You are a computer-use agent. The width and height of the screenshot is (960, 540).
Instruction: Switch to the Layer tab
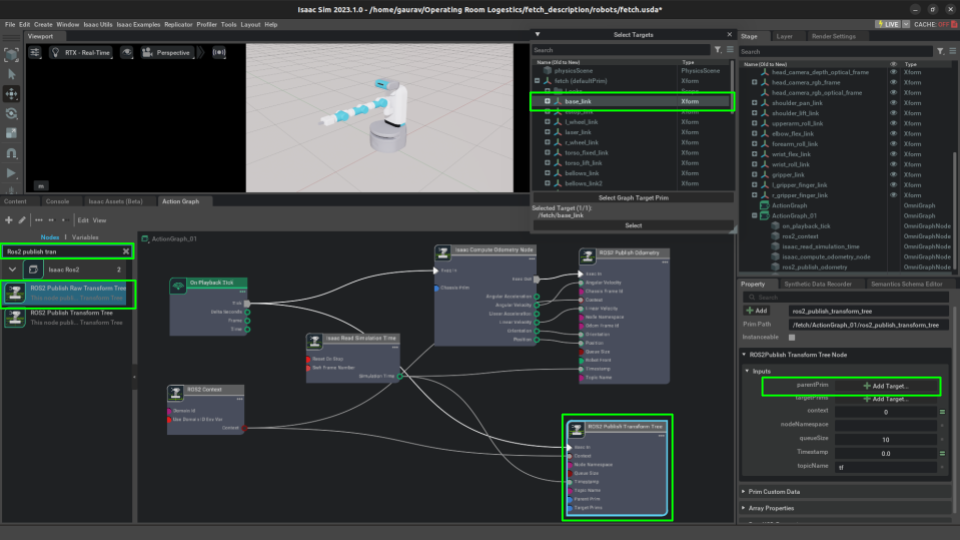[784, 36]
